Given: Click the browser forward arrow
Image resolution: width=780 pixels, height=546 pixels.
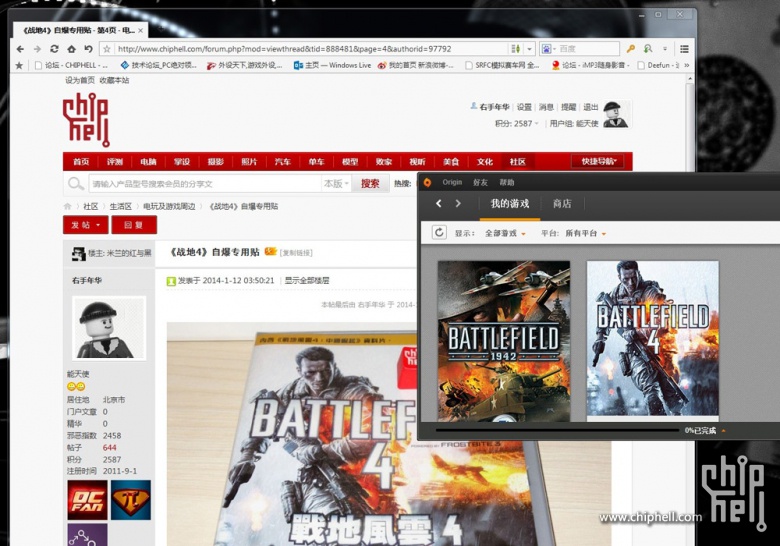Looking at the screenshot, I should click(x=37, y=49).
